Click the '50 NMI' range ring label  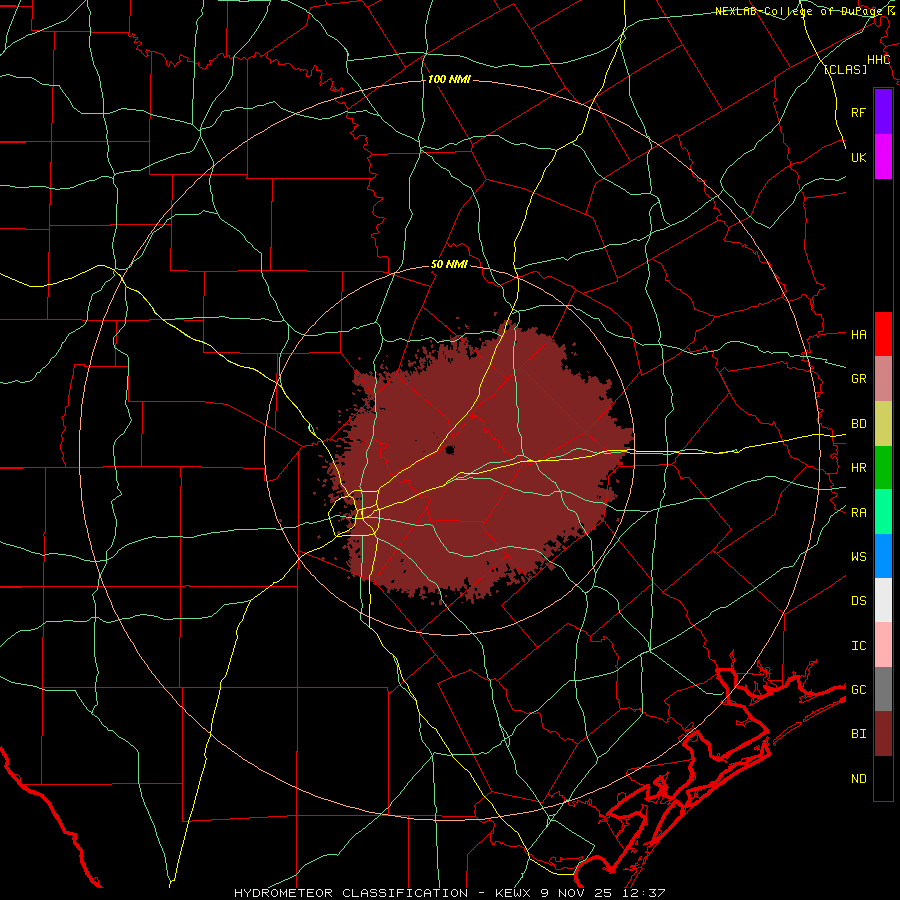click(449, 264)
